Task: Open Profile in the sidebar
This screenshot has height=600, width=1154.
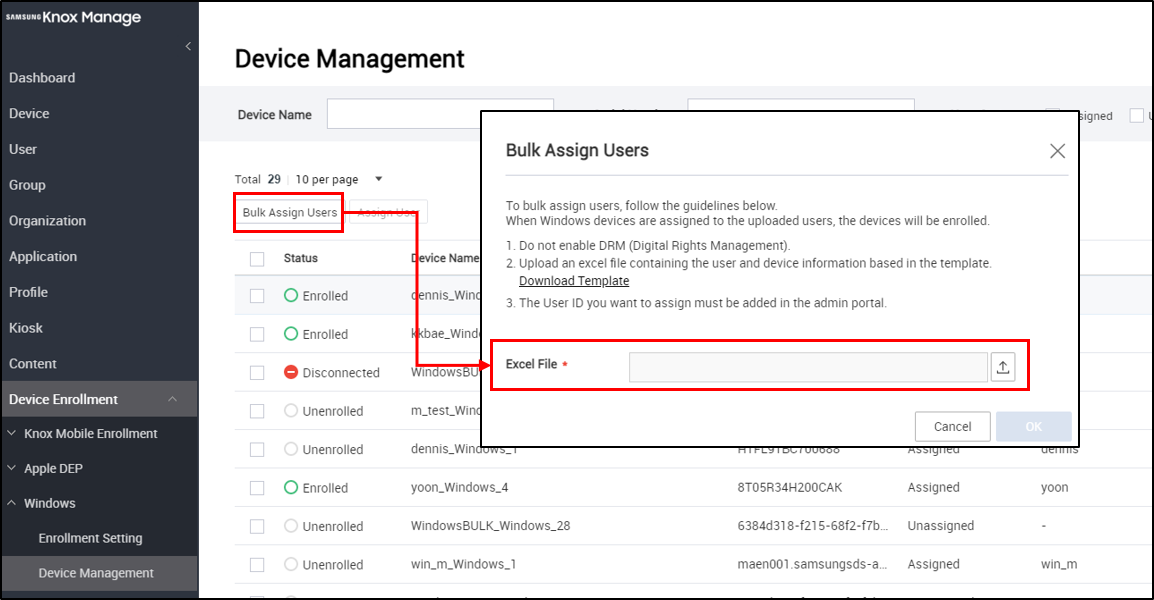Action: click(28, 292)
